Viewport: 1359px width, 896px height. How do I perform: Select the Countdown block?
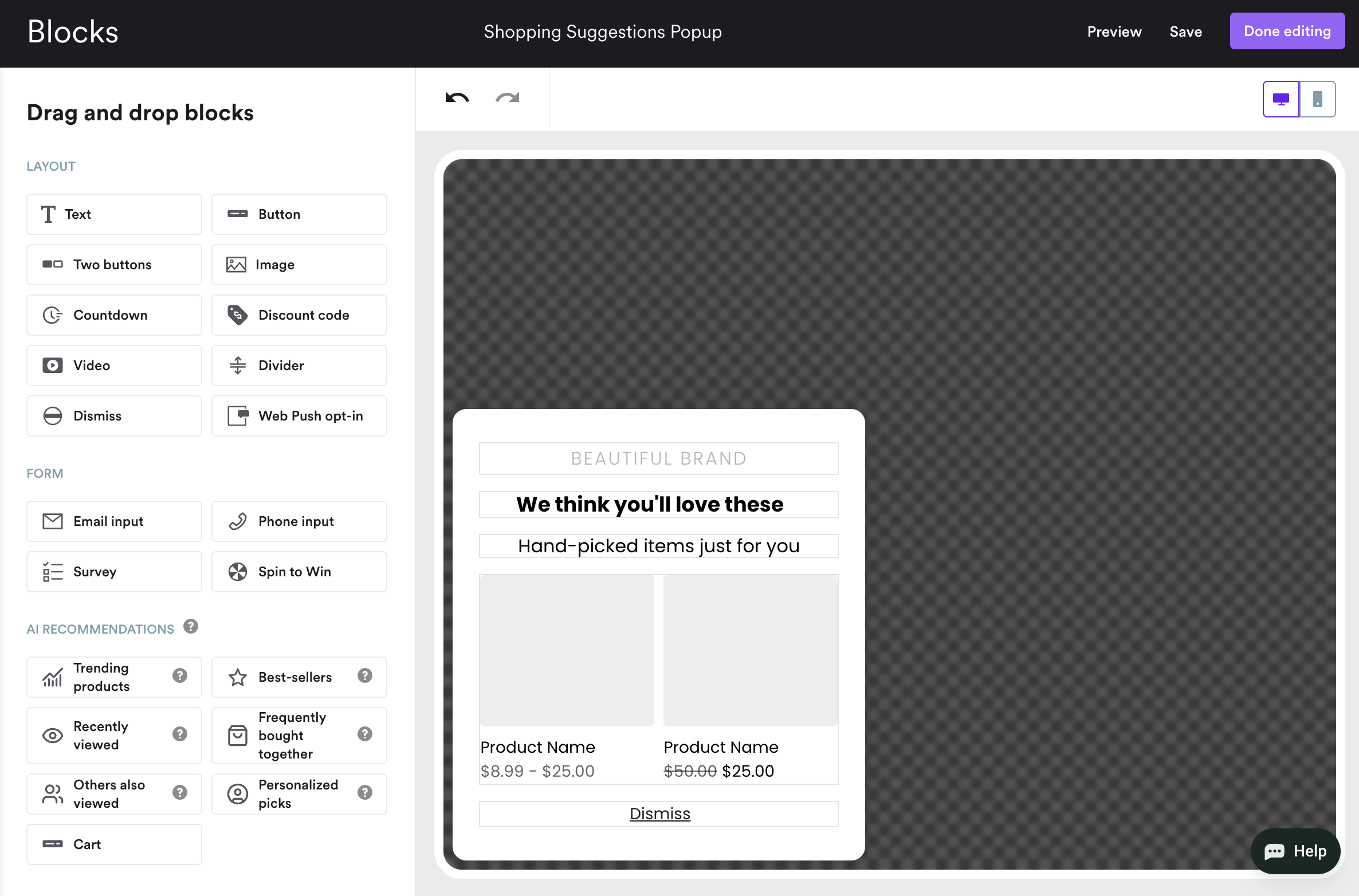(114, 315)
